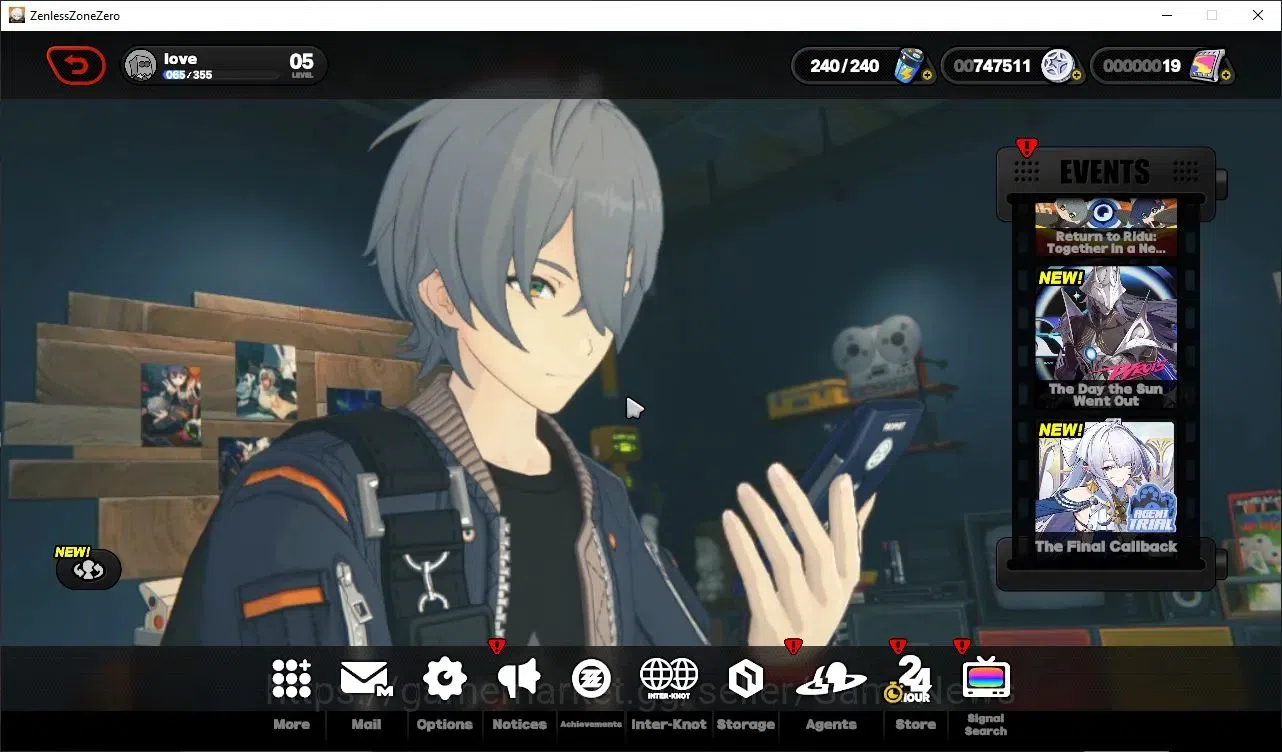Click the red back arrow button
1282x752 pixels.
[x=76, y=66]
